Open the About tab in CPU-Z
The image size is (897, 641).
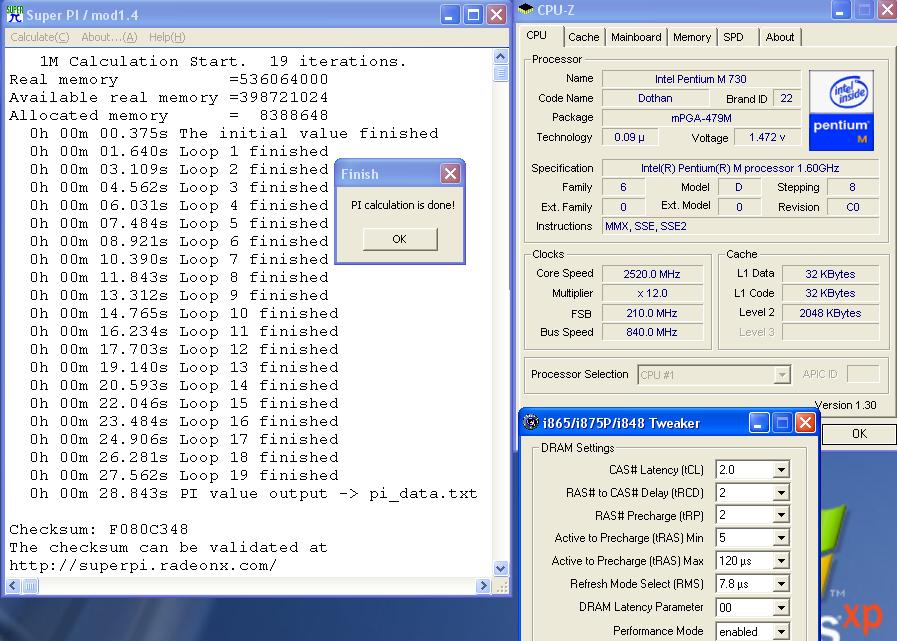tap(780, 37)
